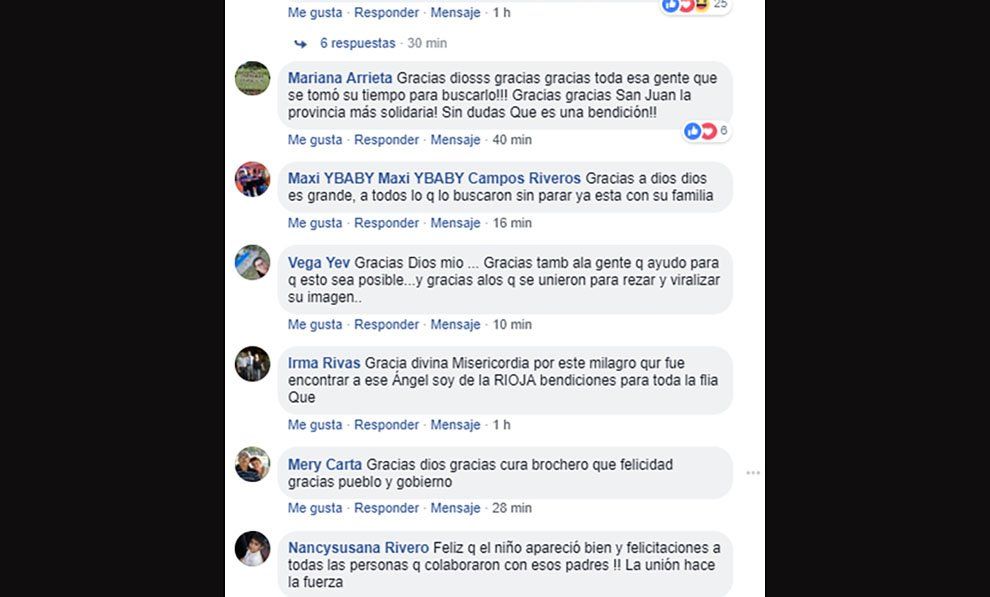The image size is (990, 597).
Task: Open Vega Yev's profile avatar
Action: pos(253,263)
